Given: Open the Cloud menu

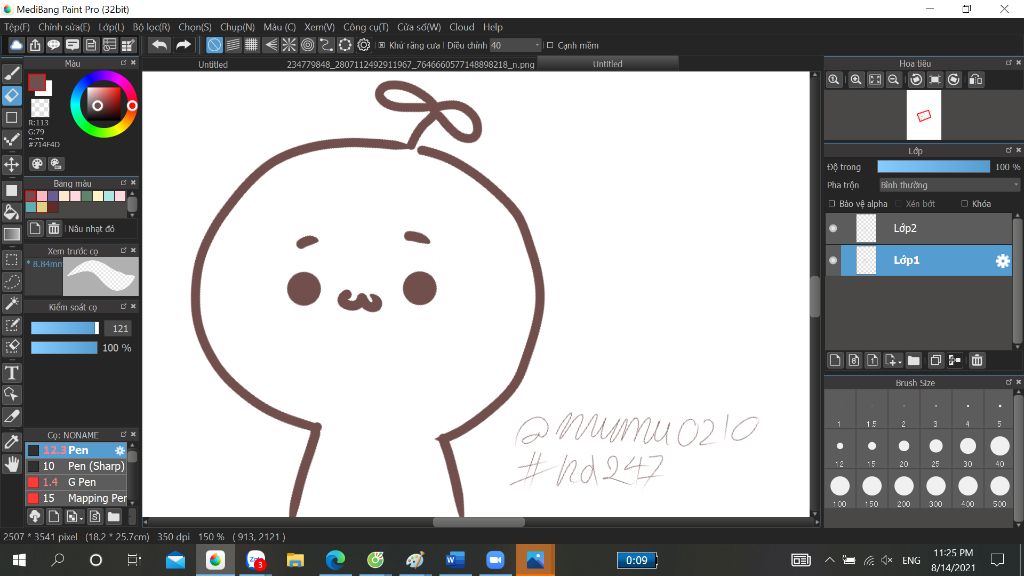Looking at the screenshot, I should [x=462, y=27].
